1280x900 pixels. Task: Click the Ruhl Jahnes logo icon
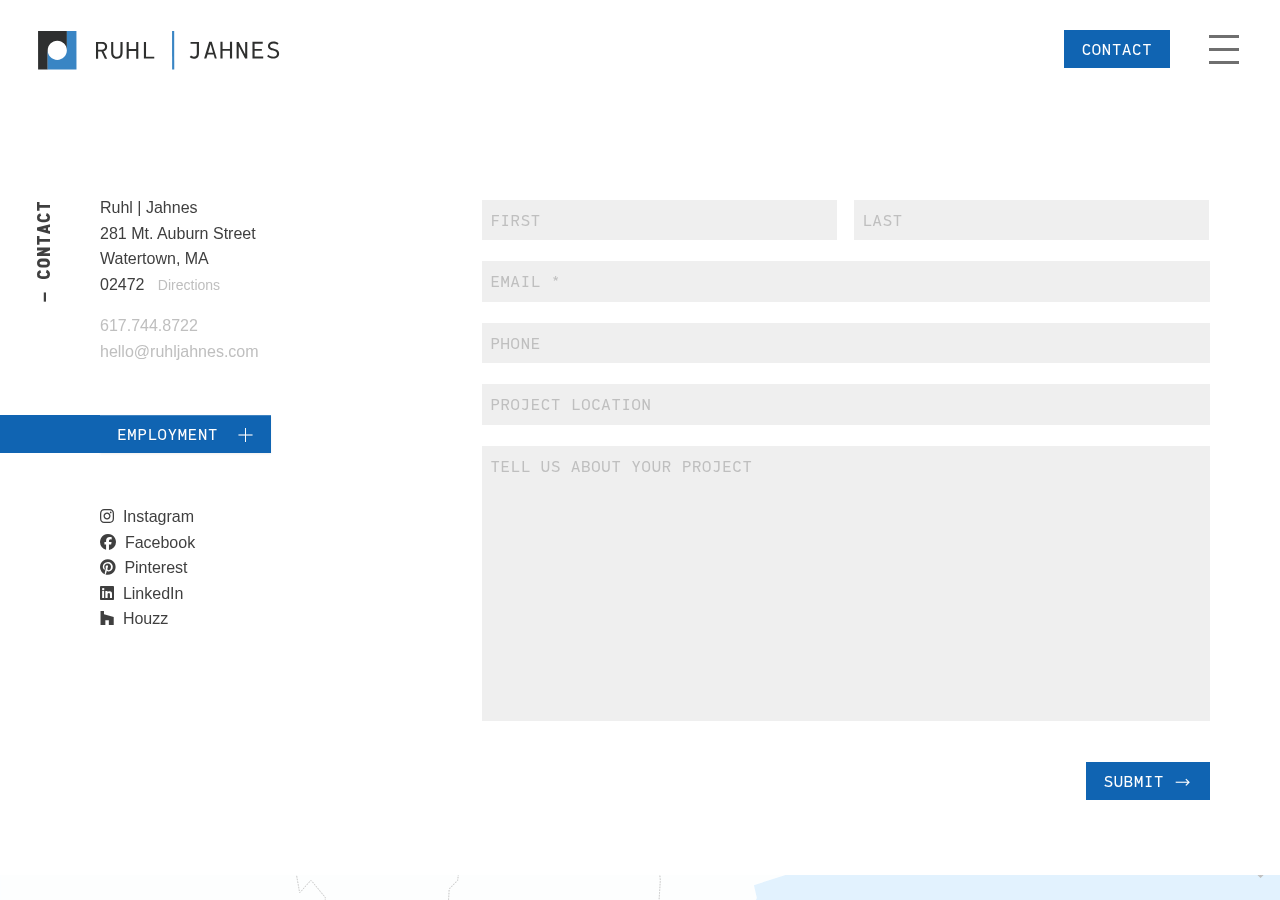[x=57, y=50]
